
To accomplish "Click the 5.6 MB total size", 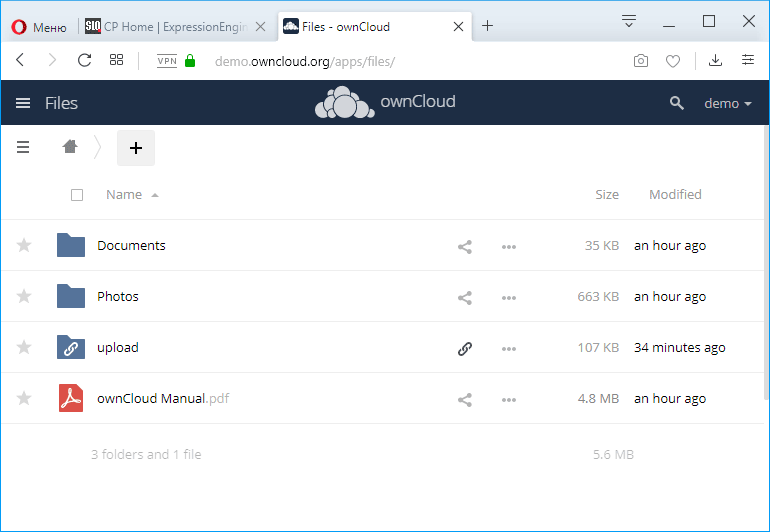I will point(613,454).
